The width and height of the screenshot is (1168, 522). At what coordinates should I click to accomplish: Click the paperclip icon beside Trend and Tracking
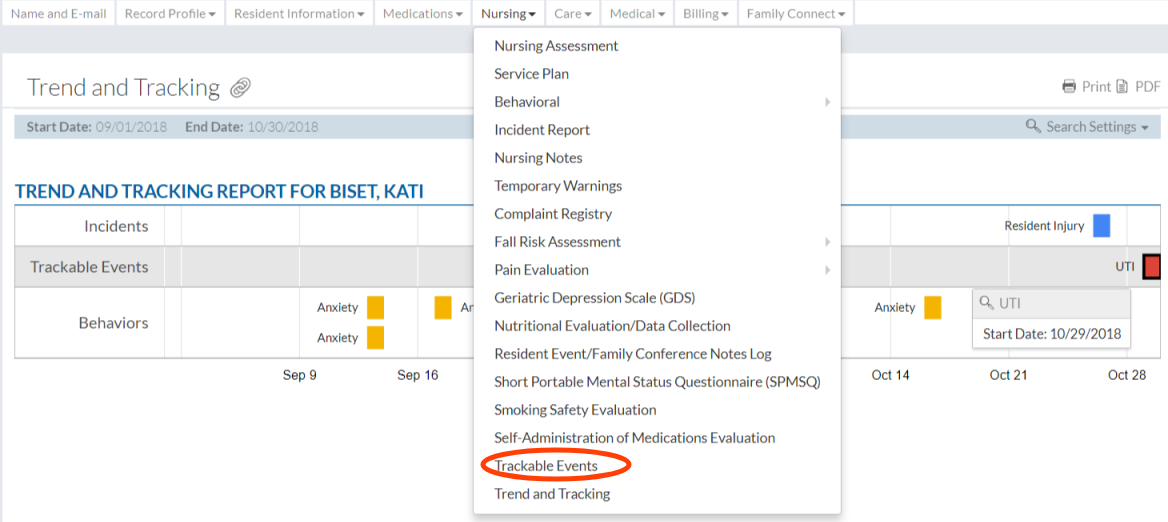[240, 88]
